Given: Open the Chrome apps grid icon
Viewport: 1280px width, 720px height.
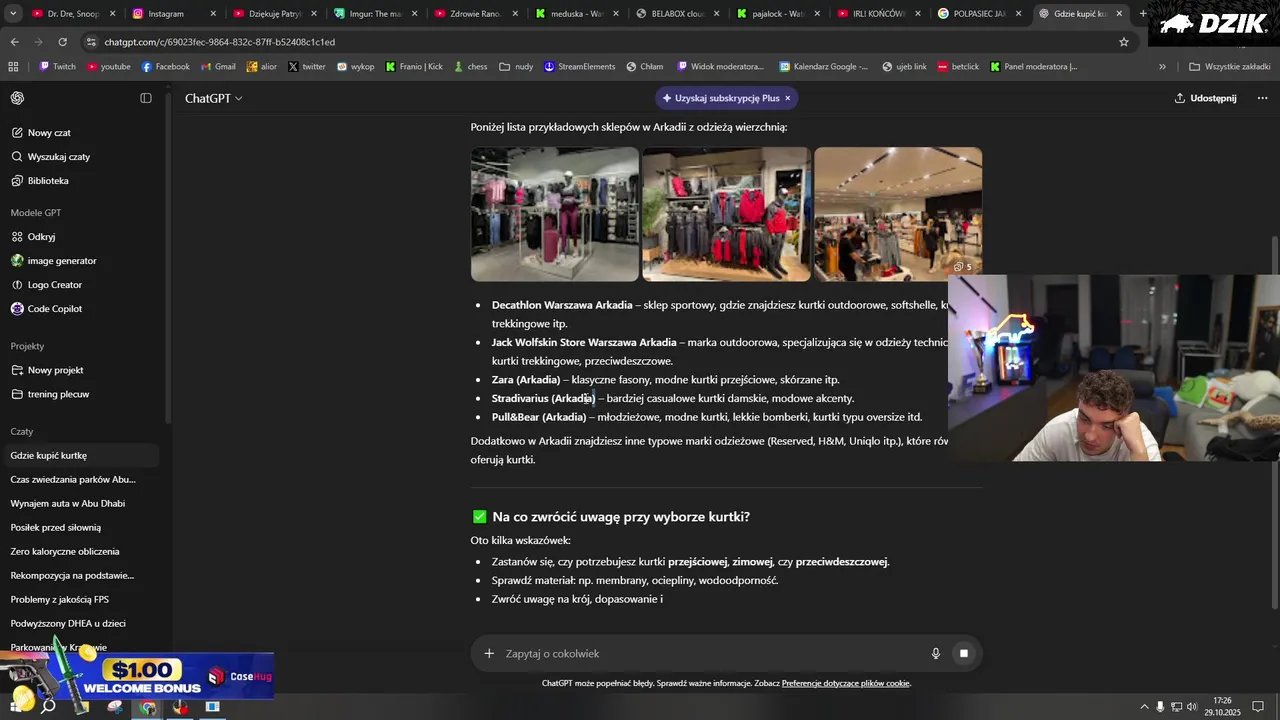Looking at the screenshot, I should 13,67.
